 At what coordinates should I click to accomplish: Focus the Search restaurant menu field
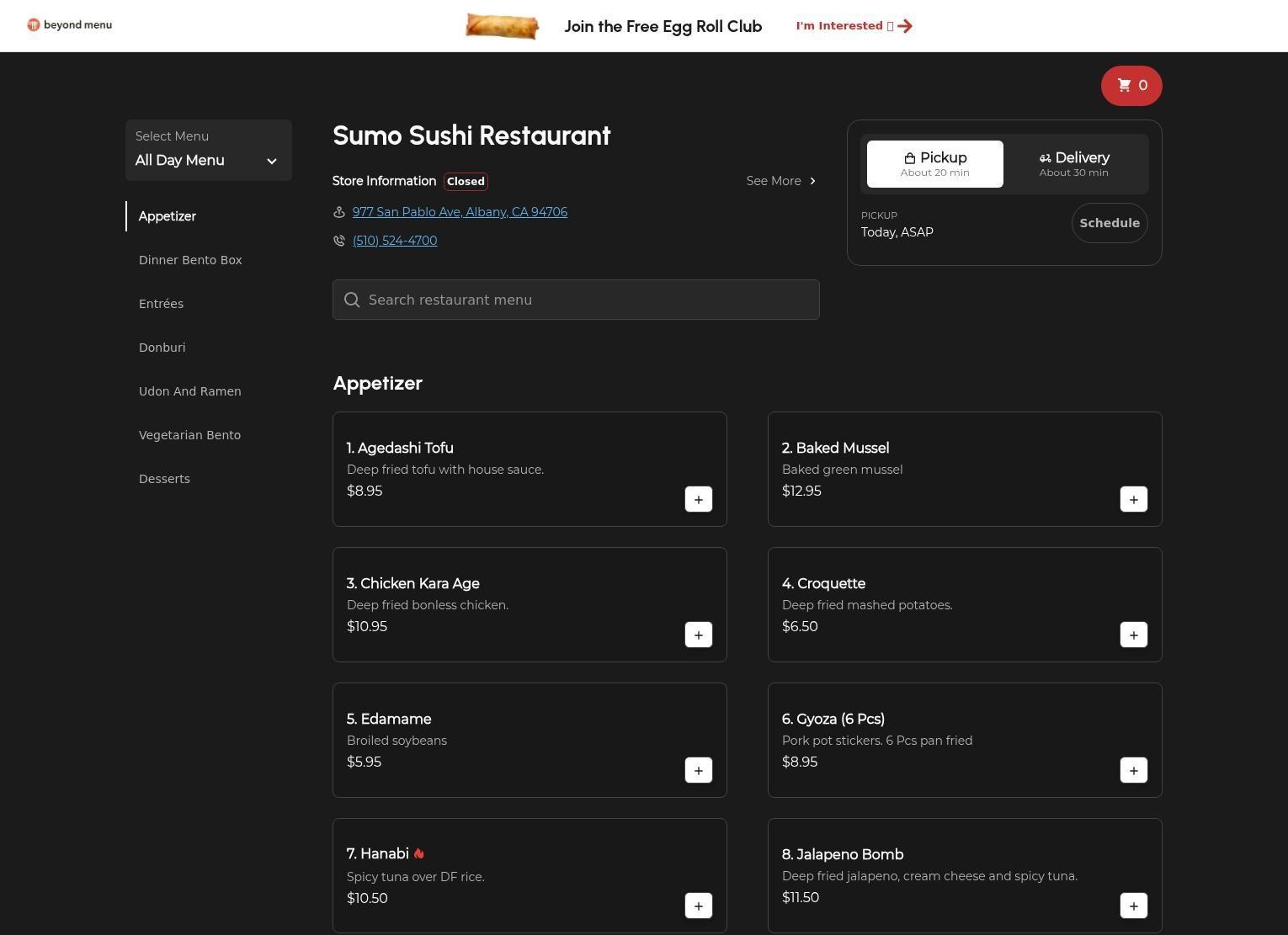576,300
